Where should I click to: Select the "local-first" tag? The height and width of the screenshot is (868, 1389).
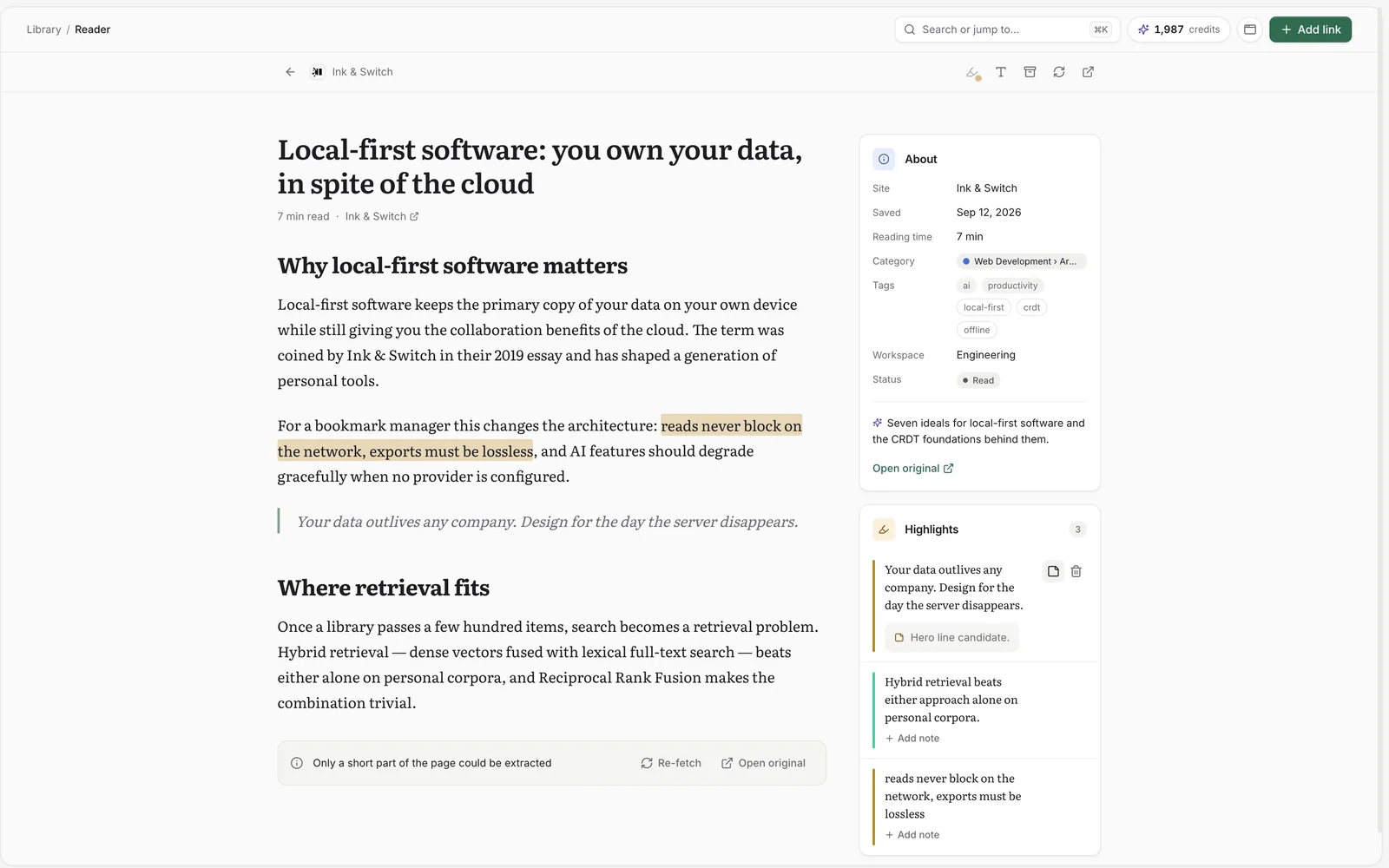pos(984,307)
